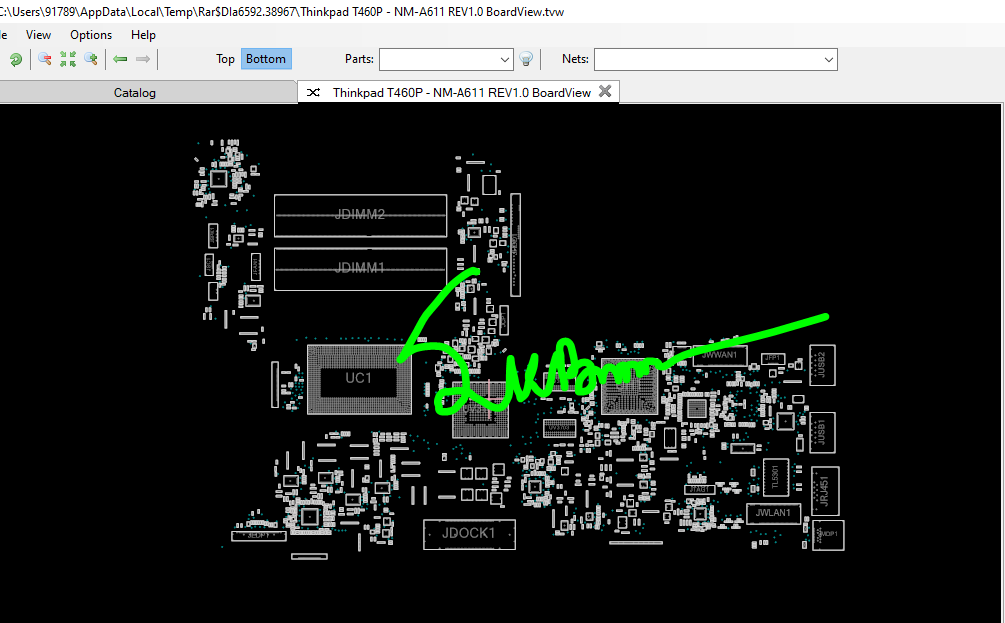Select the JDIMM2 memory slot component
Screen dimensions: 1005x623
click(x=360, y=215)
